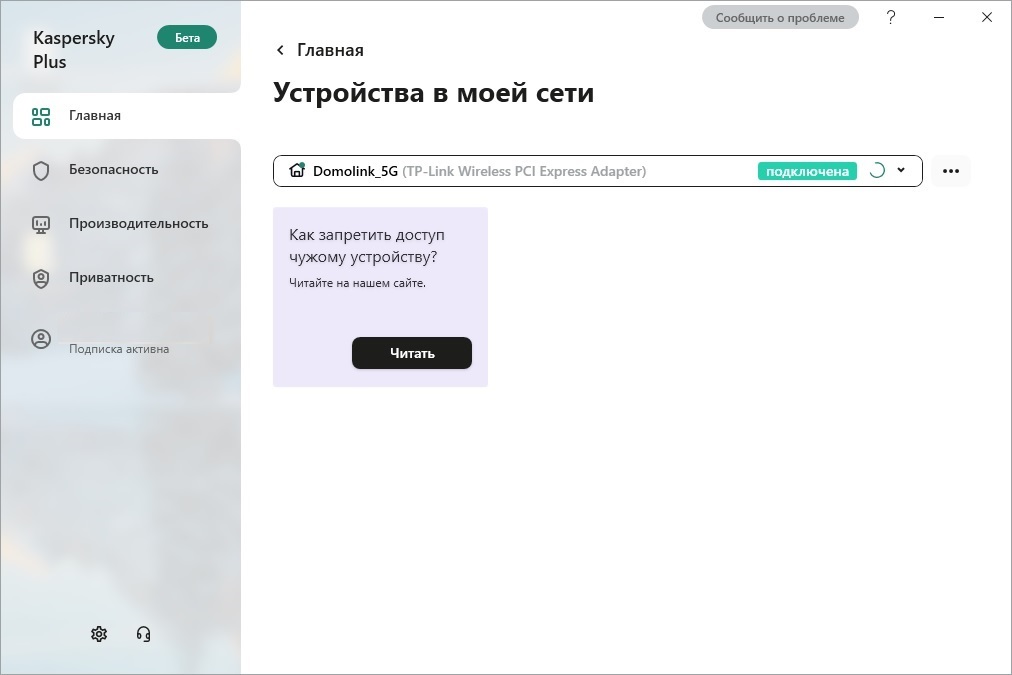Select the Производительность sidebar item

(x=138, y=224)
